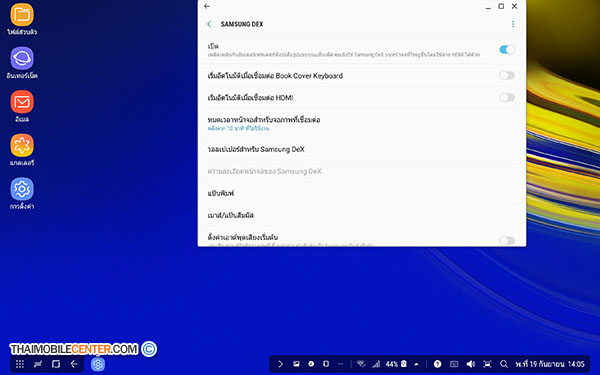Open the apps grid in taskbar
Screen dimensions: 600x375
tap(20, 364)
